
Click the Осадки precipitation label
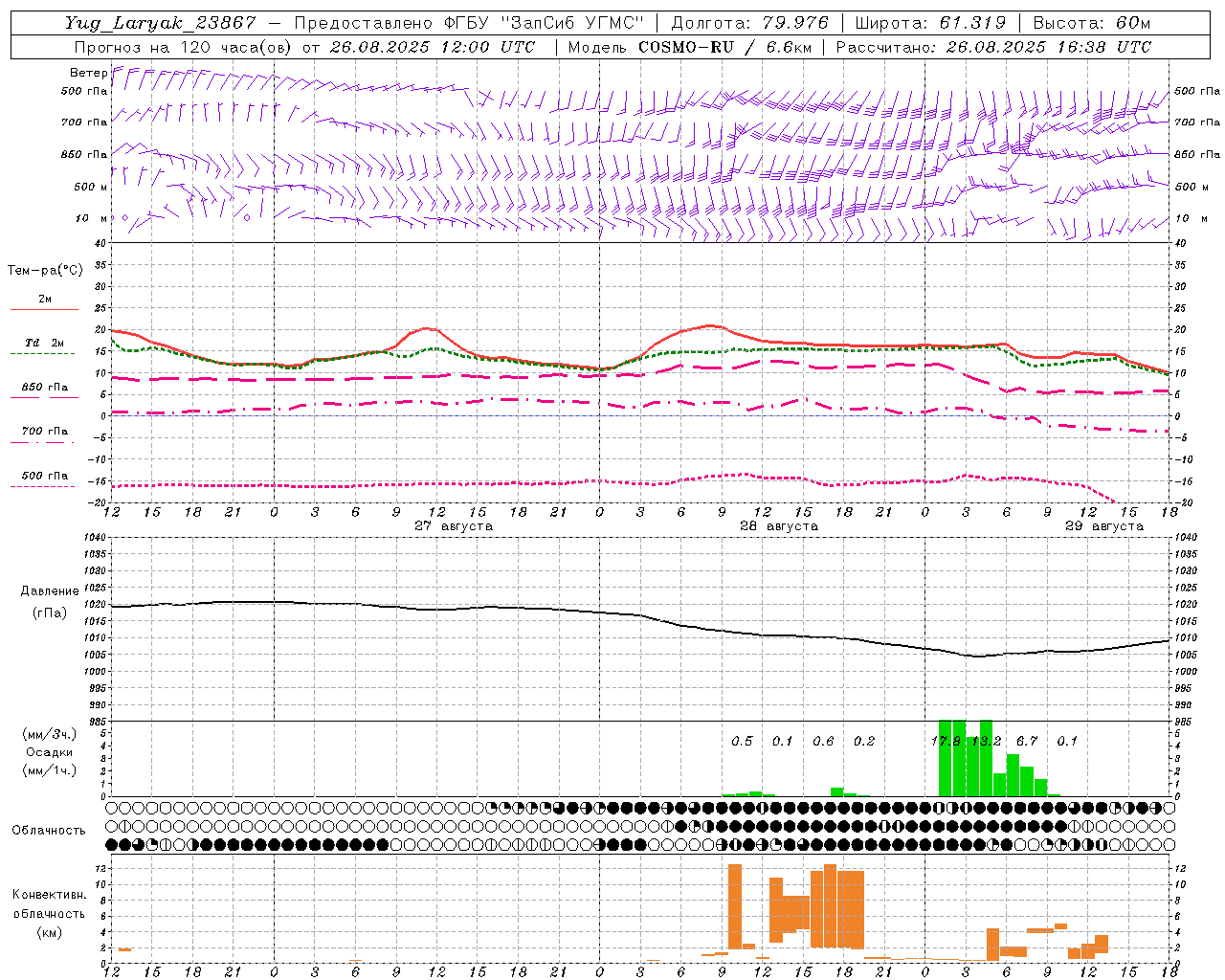pos(49,752)
